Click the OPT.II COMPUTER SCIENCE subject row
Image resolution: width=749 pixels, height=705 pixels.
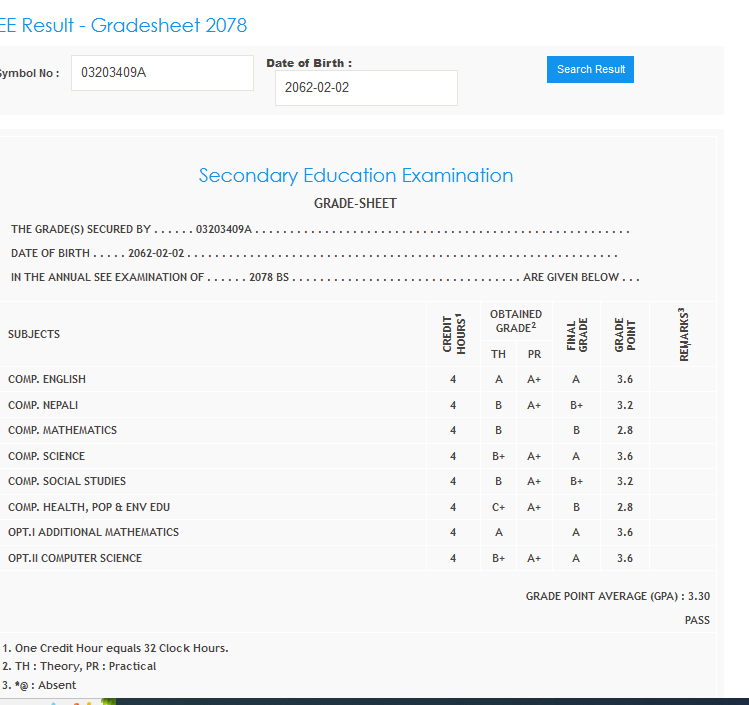(75, 558)
